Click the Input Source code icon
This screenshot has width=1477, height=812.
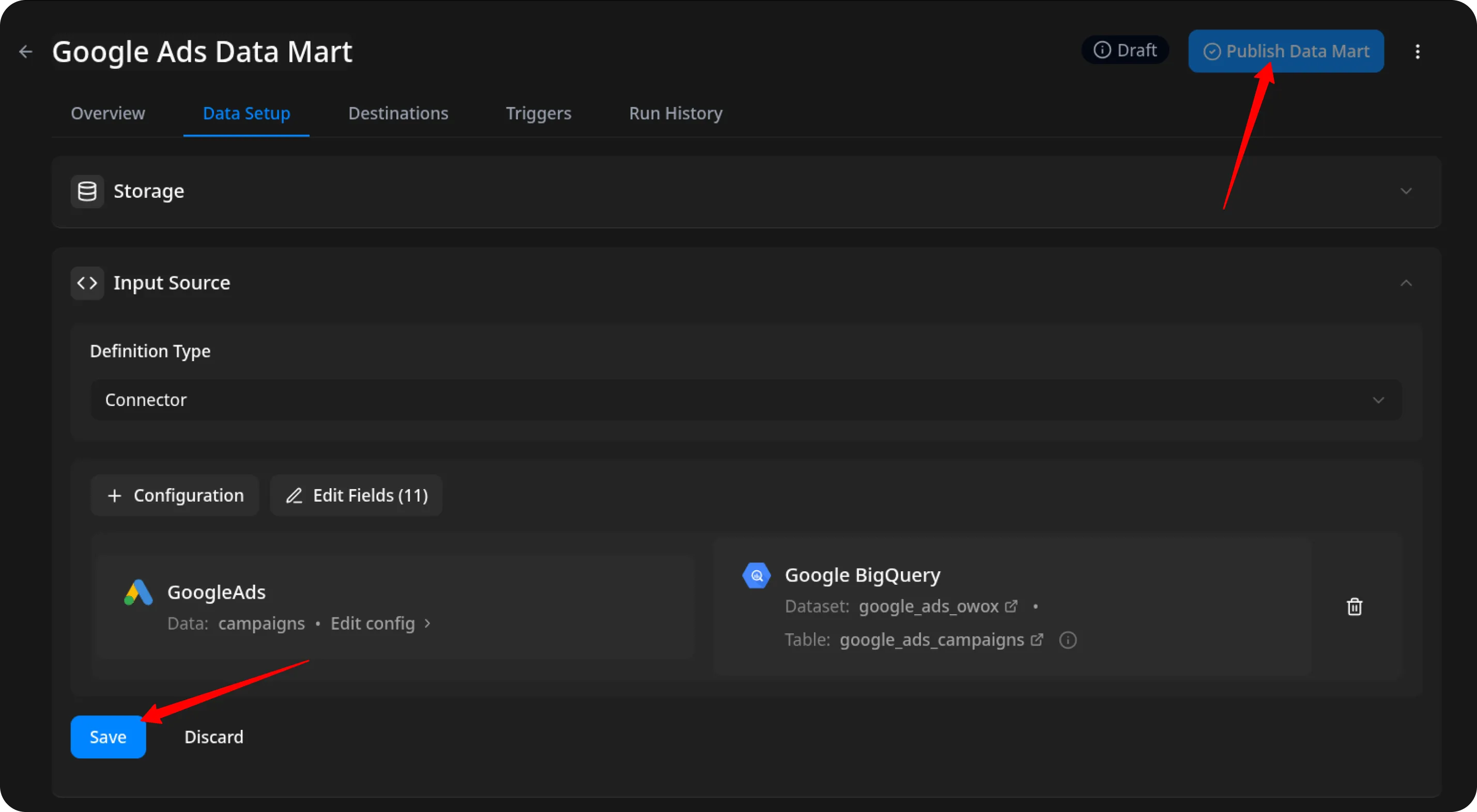click(87, 283)
